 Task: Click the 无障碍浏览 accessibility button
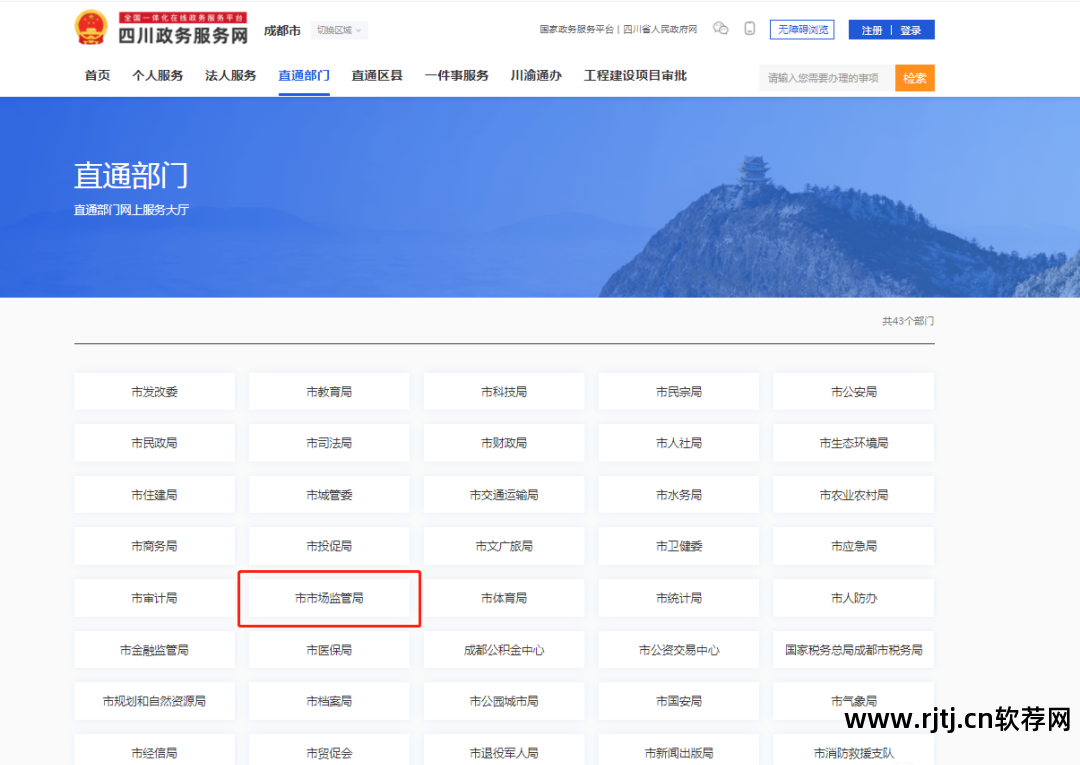802,30
